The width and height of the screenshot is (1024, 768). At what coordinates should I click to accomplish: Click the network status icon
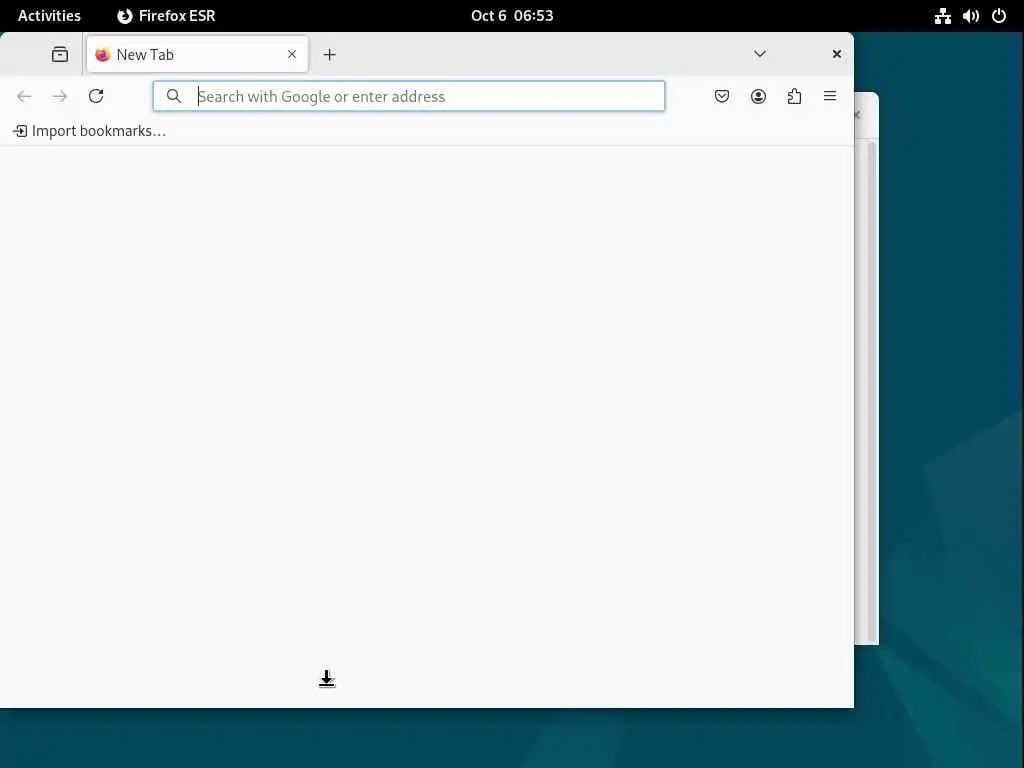(x=942, y=16)
